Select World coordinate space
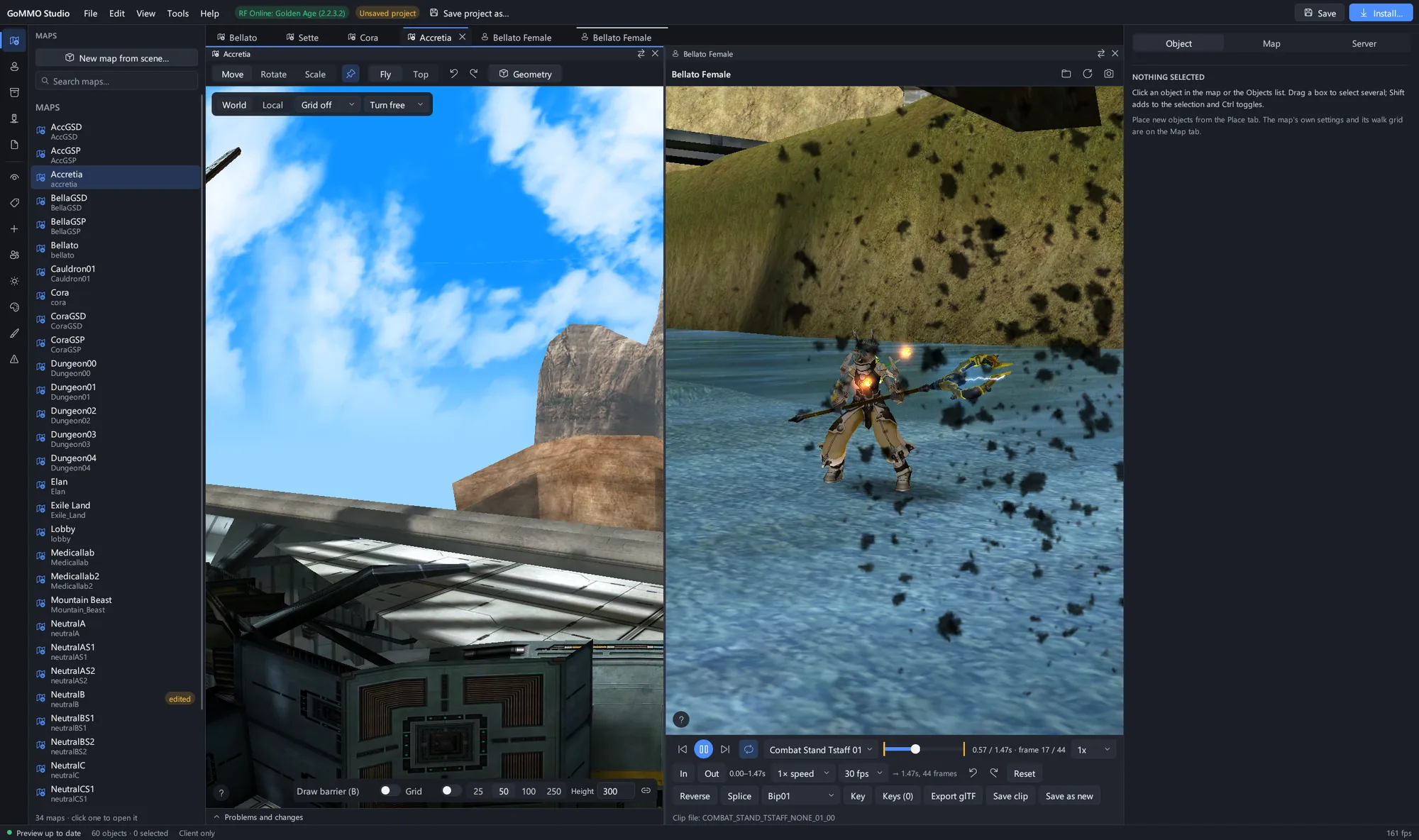 point(234,105)
